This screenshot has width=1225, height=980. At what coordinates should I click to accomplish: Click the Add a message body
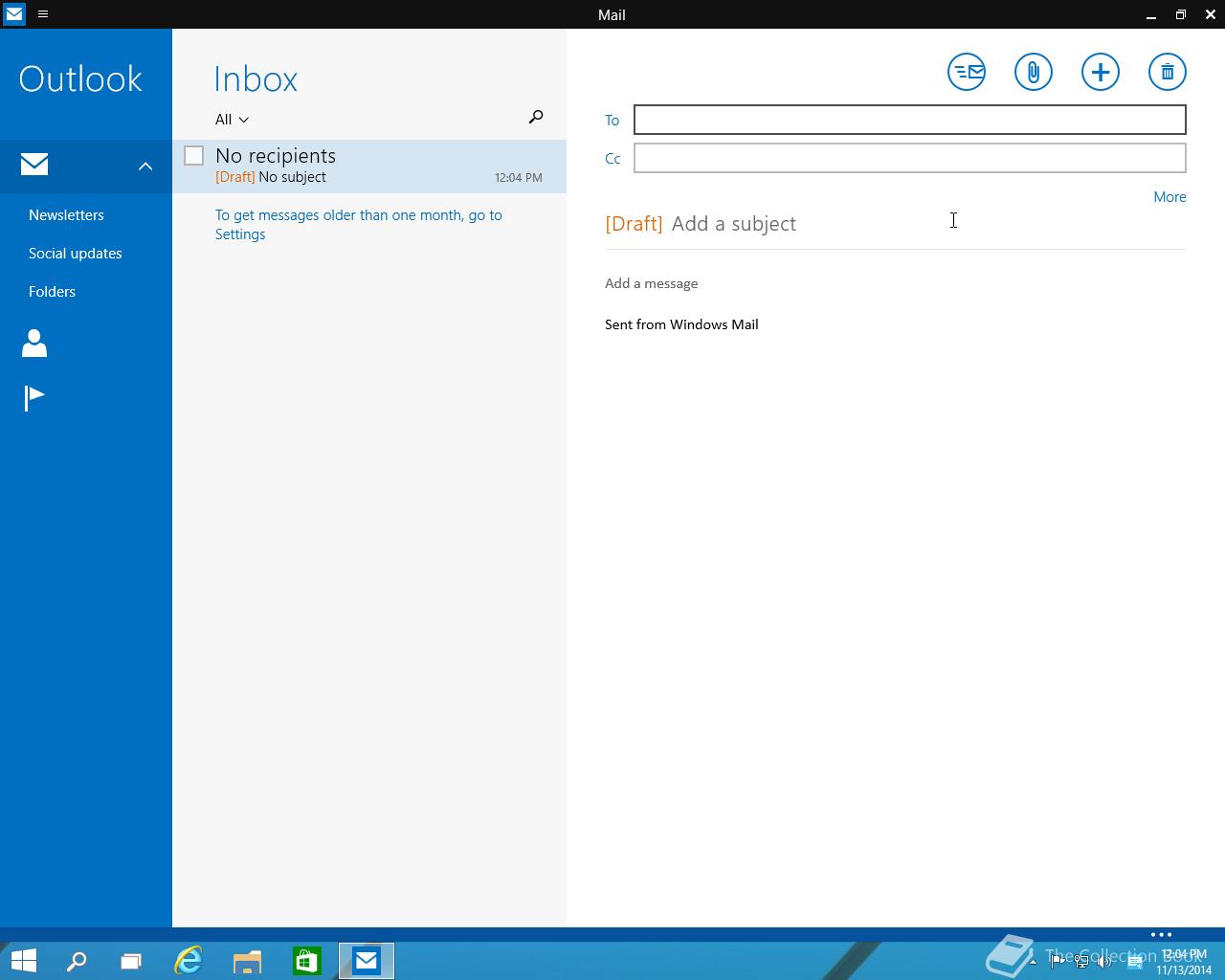[652, 283]
